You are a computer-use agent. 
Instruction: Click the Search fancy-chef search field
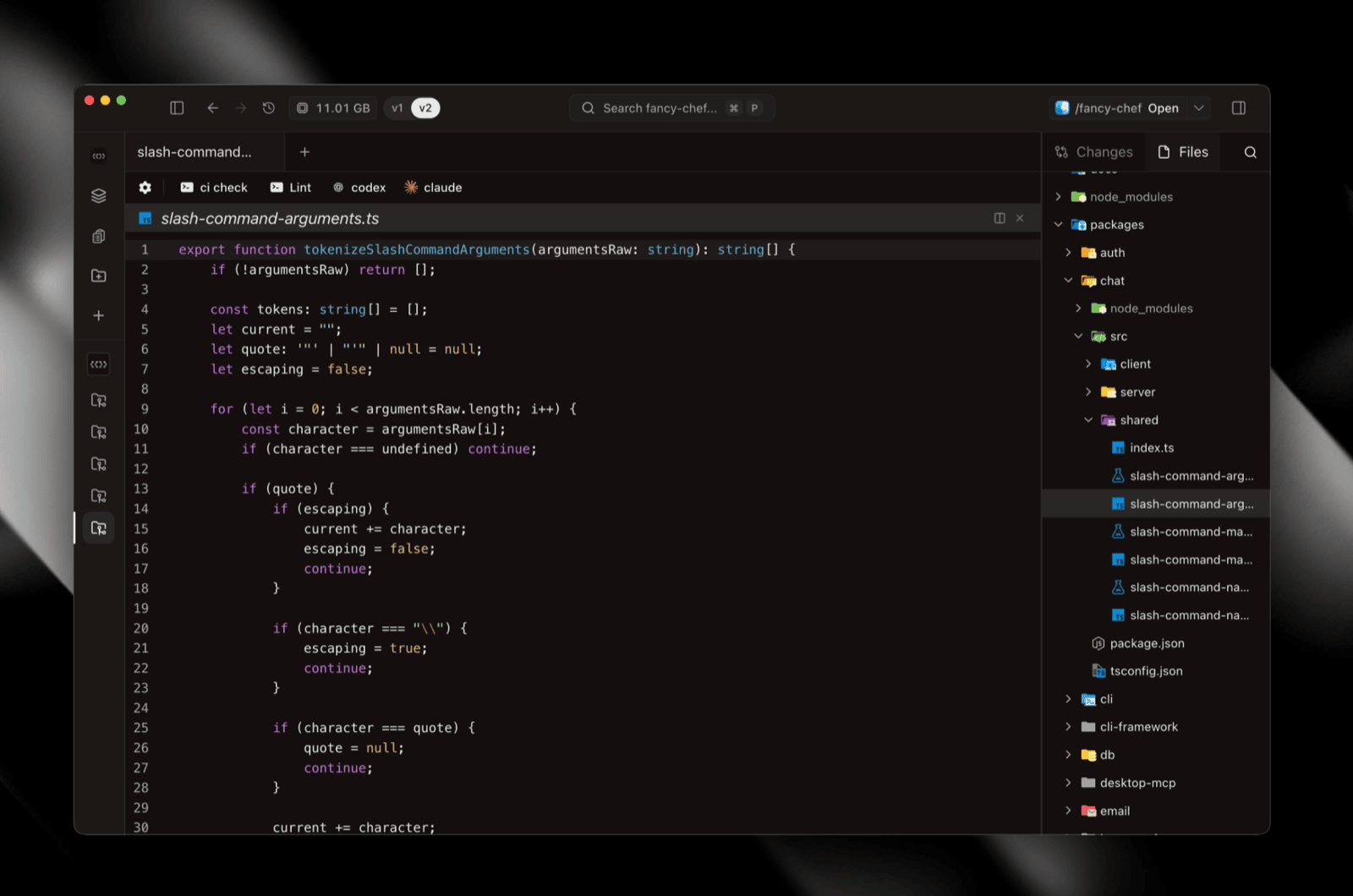(660, 108)
